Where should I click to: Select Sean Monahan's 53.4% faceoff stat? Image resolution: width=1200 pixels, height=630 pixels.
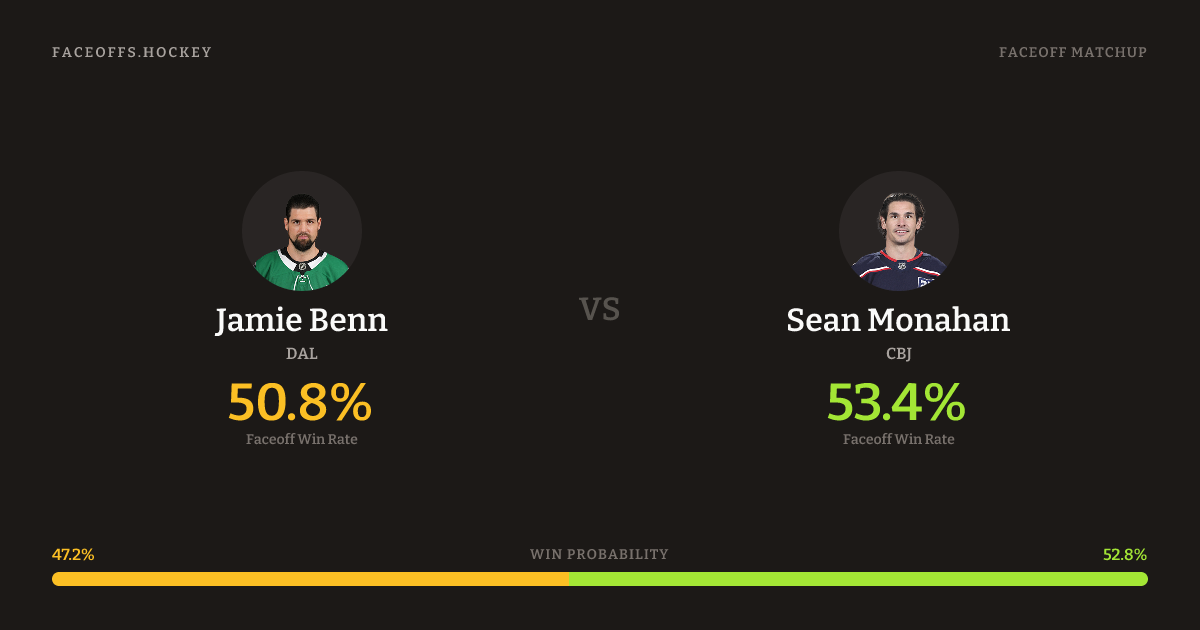click(x=896, y=402)
